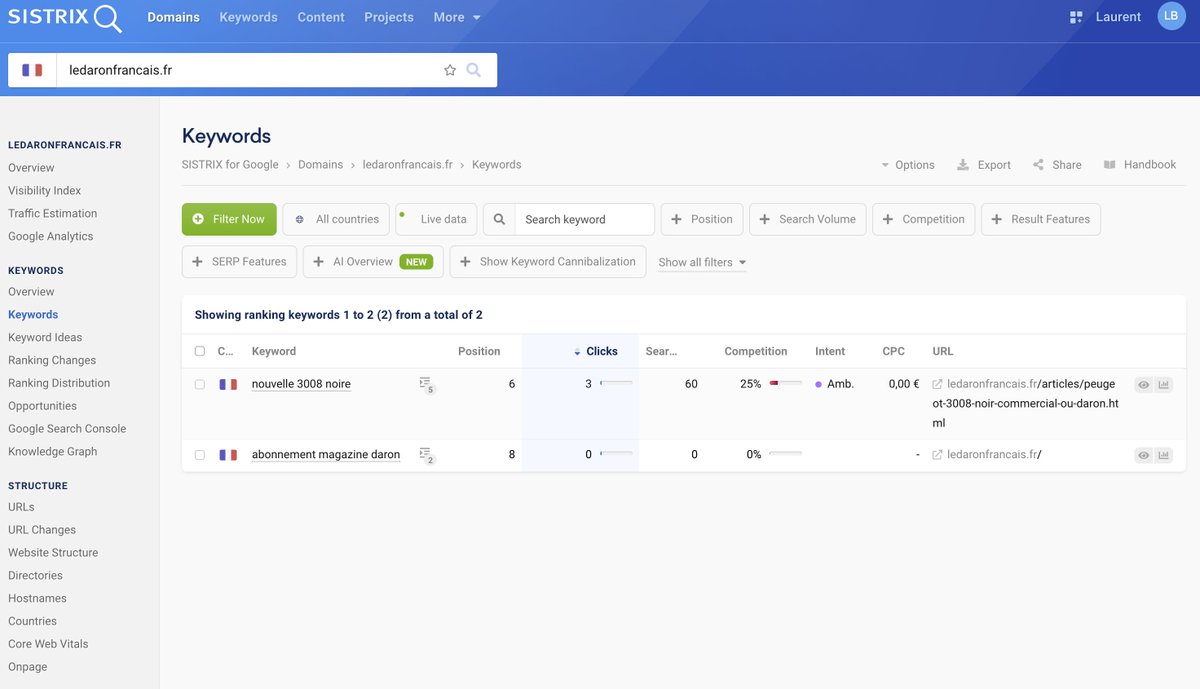The width and height of the screenshot is (1200, 689).
Task: Click the ledaronfrancais.fr breadcrumb
Action: click(x=407, y=165)
